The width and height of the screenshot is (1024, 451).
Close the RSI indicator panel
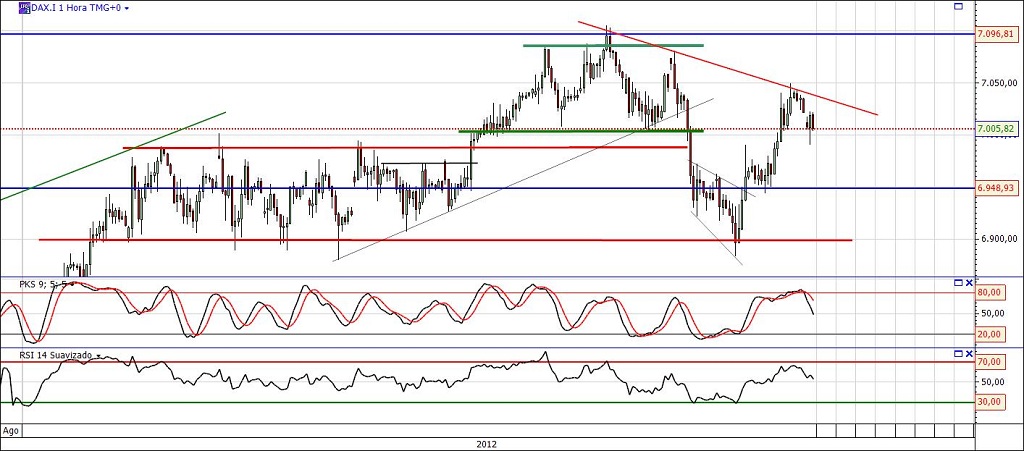pos(969,353)
